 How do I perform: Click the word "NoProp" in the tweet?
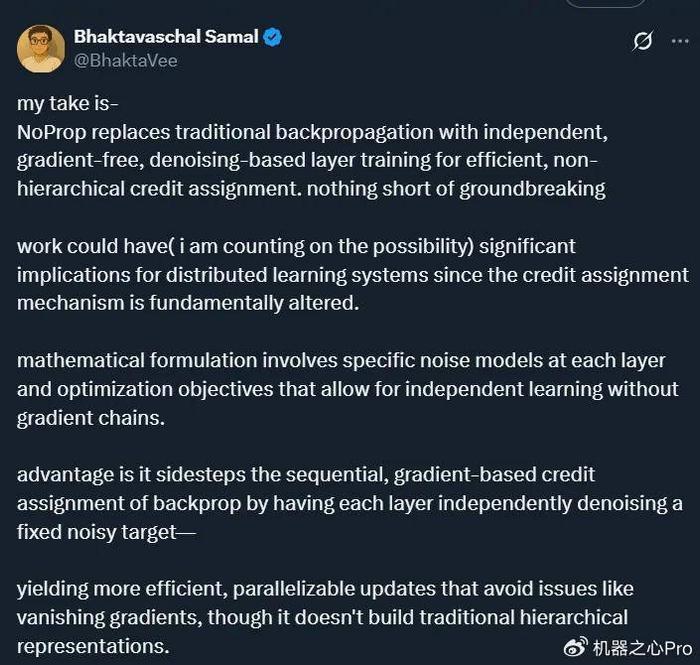(x=51, y=133)
